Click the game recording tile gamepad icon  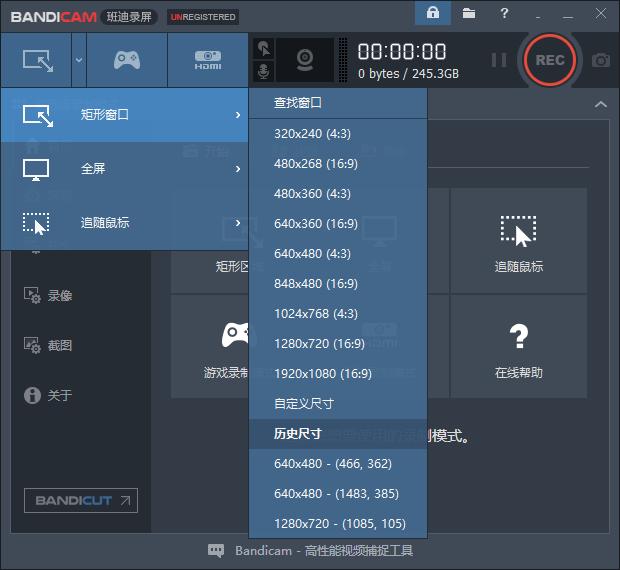coord(235,335)
